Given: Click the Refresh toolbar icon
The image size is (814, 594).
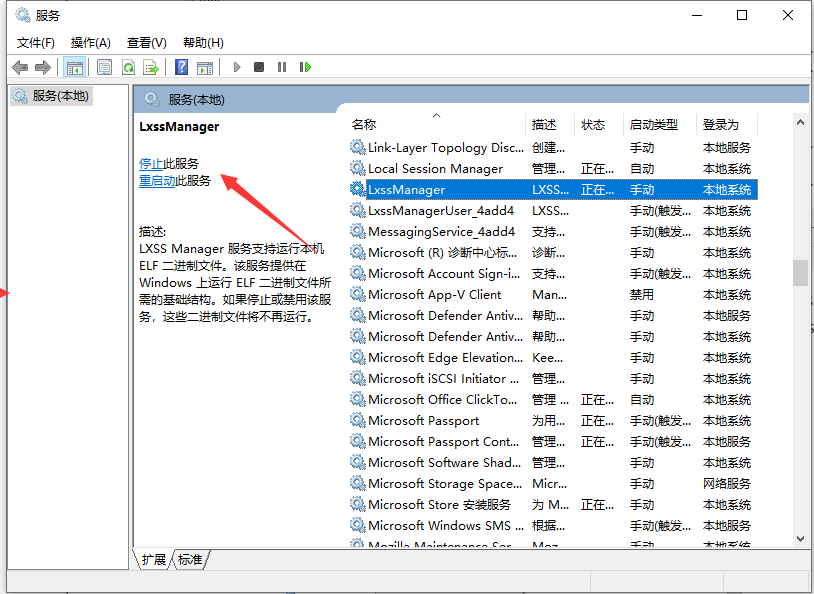Looking at the screenshot, I should (x=128, y=67).
